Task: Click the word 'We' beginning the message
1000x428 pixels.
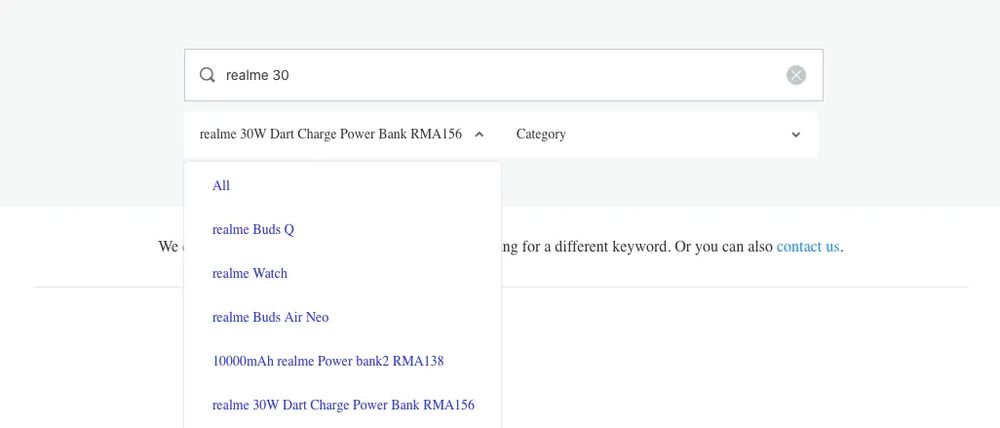Action: tap(168, 246)
